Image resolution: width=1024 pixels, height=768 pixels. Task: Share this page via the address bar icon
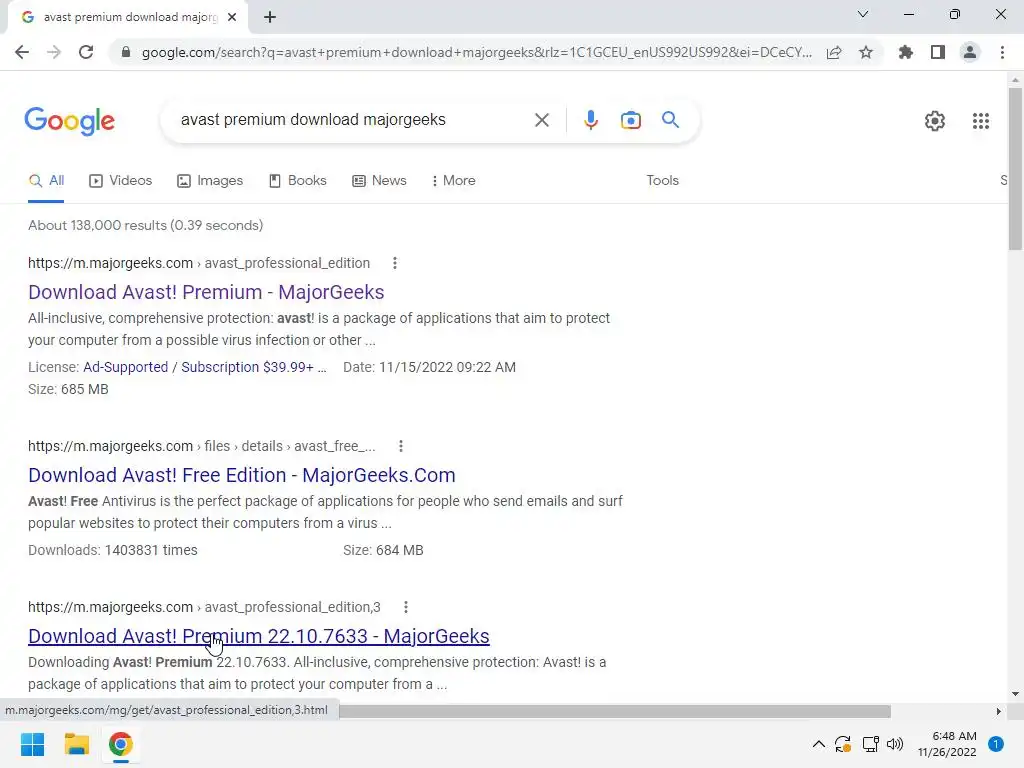click(834, 52)
